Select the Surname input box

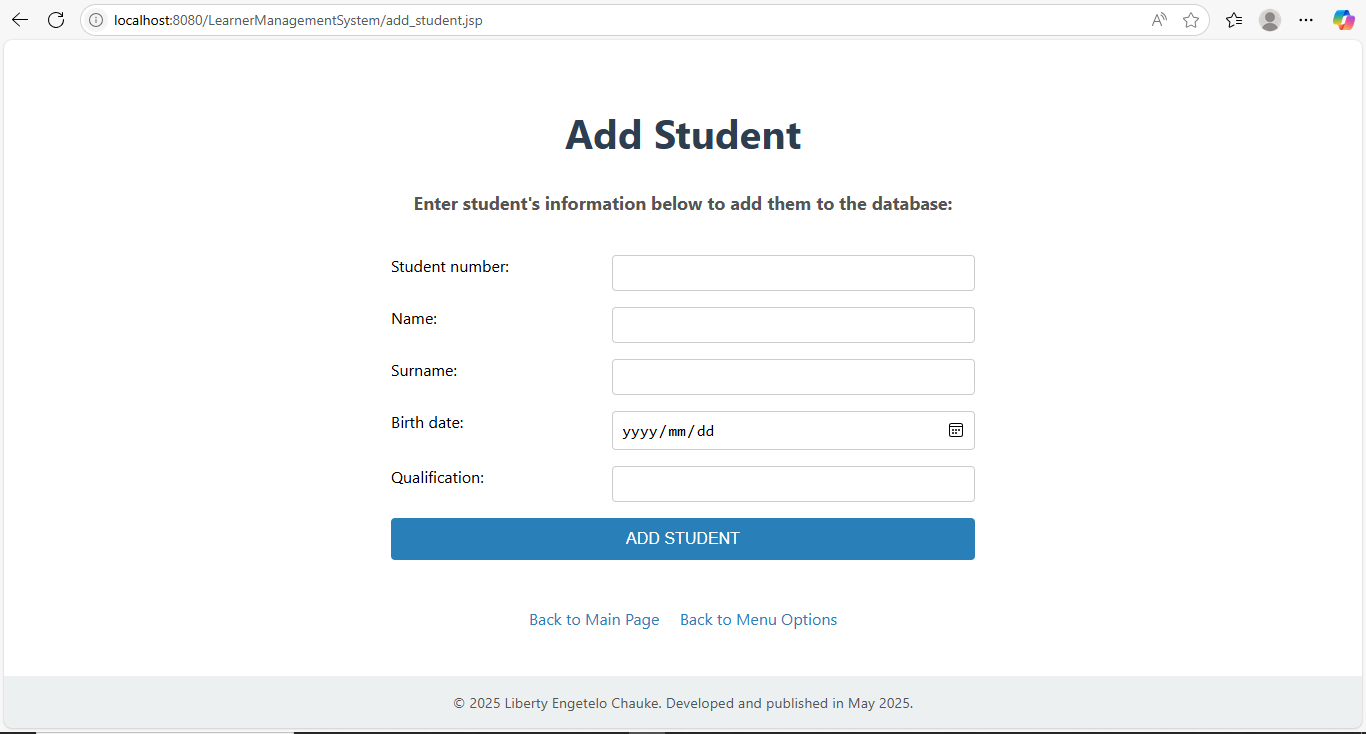pyautogui.click(x=793, y=377)
